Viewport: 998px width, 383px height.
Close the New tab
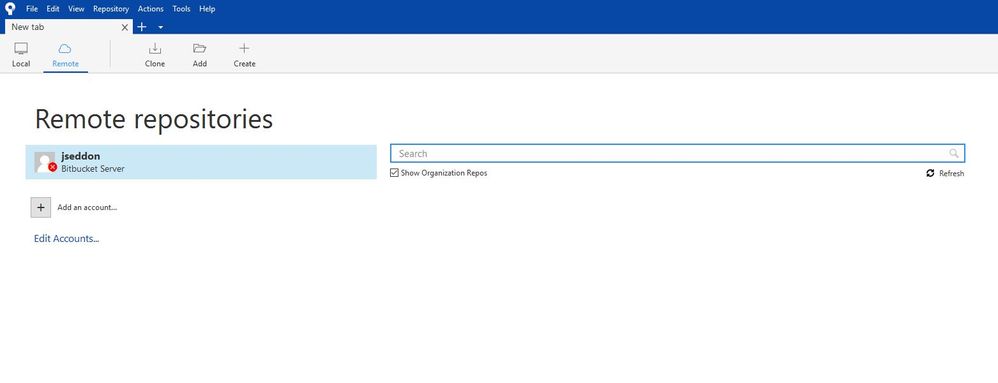[x=125, y=27]
